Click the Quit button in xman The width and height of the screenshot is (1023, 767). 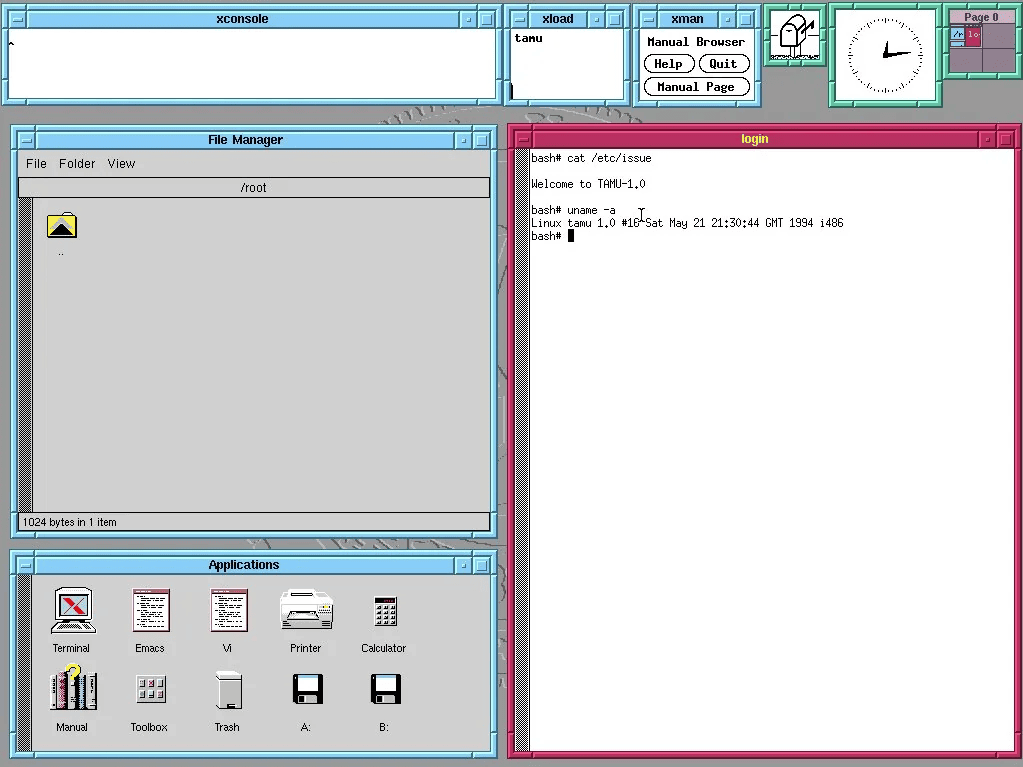(x=724, y=64)
